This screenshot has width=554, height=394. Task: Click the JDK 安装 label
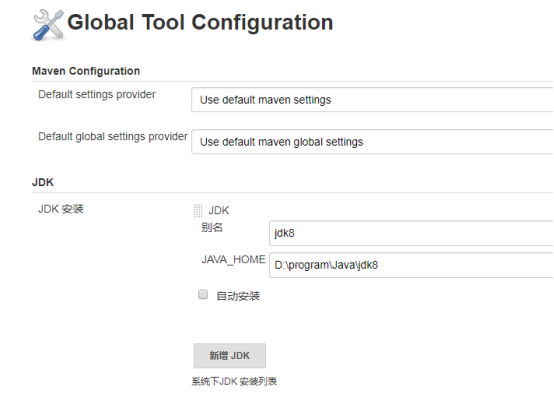pyautogui.click(x=61, y=209)
